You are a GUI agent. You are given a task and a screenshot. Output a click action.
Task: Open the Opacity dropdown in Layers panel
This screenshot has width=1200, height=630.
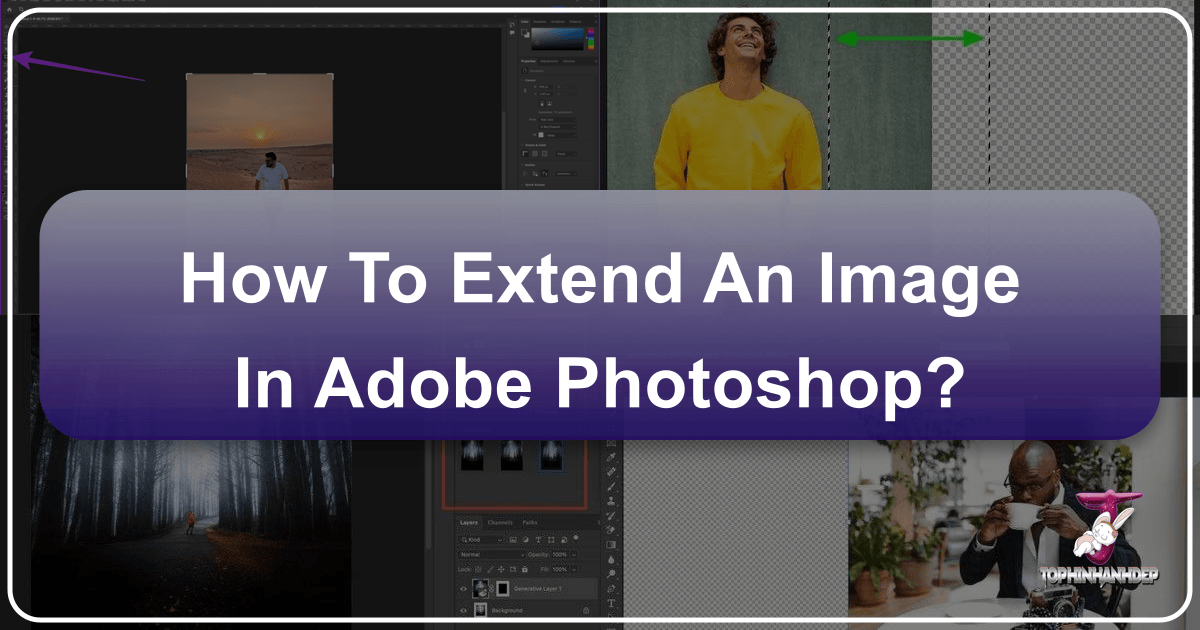[x=573, y=555]
